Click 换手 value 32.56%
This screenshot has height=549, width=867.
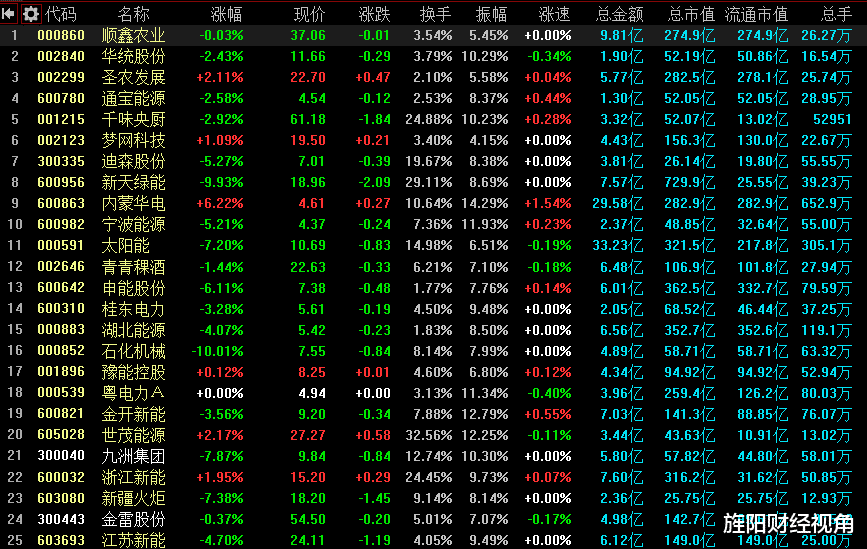429,435
